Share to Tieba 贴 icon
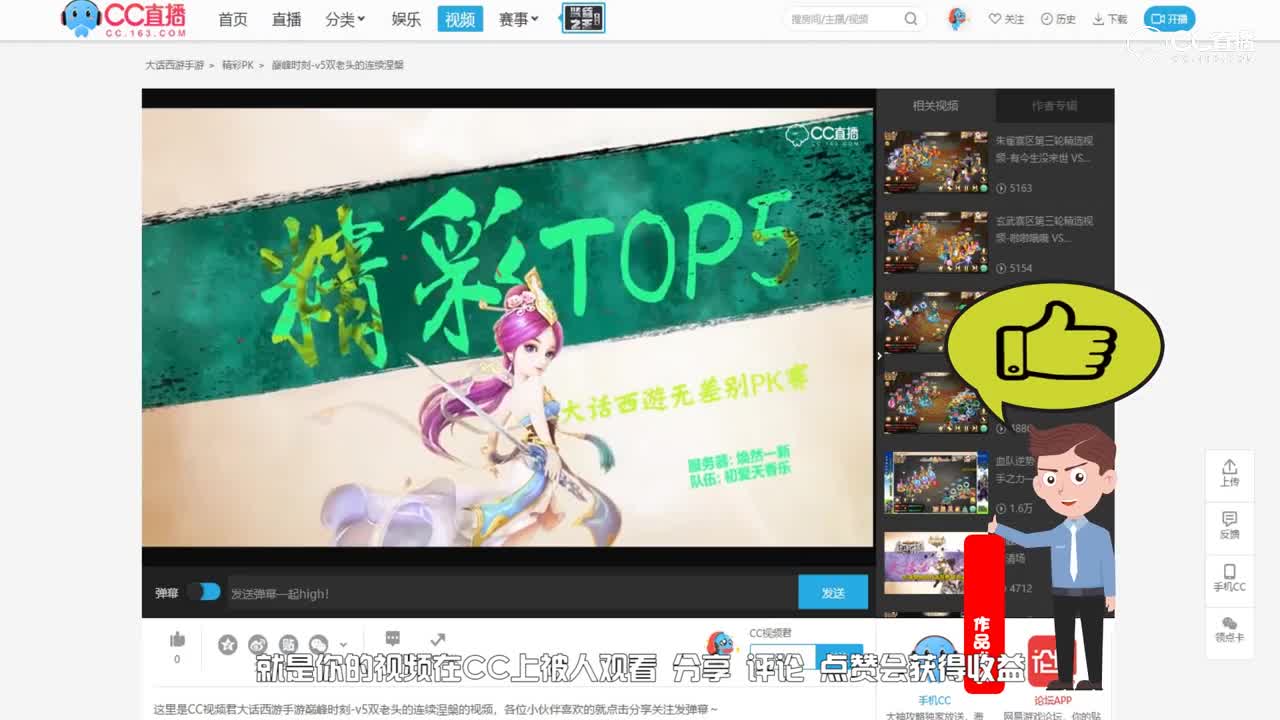The image size is (1280, 720). pyautogui.click(x=288, y=645)
